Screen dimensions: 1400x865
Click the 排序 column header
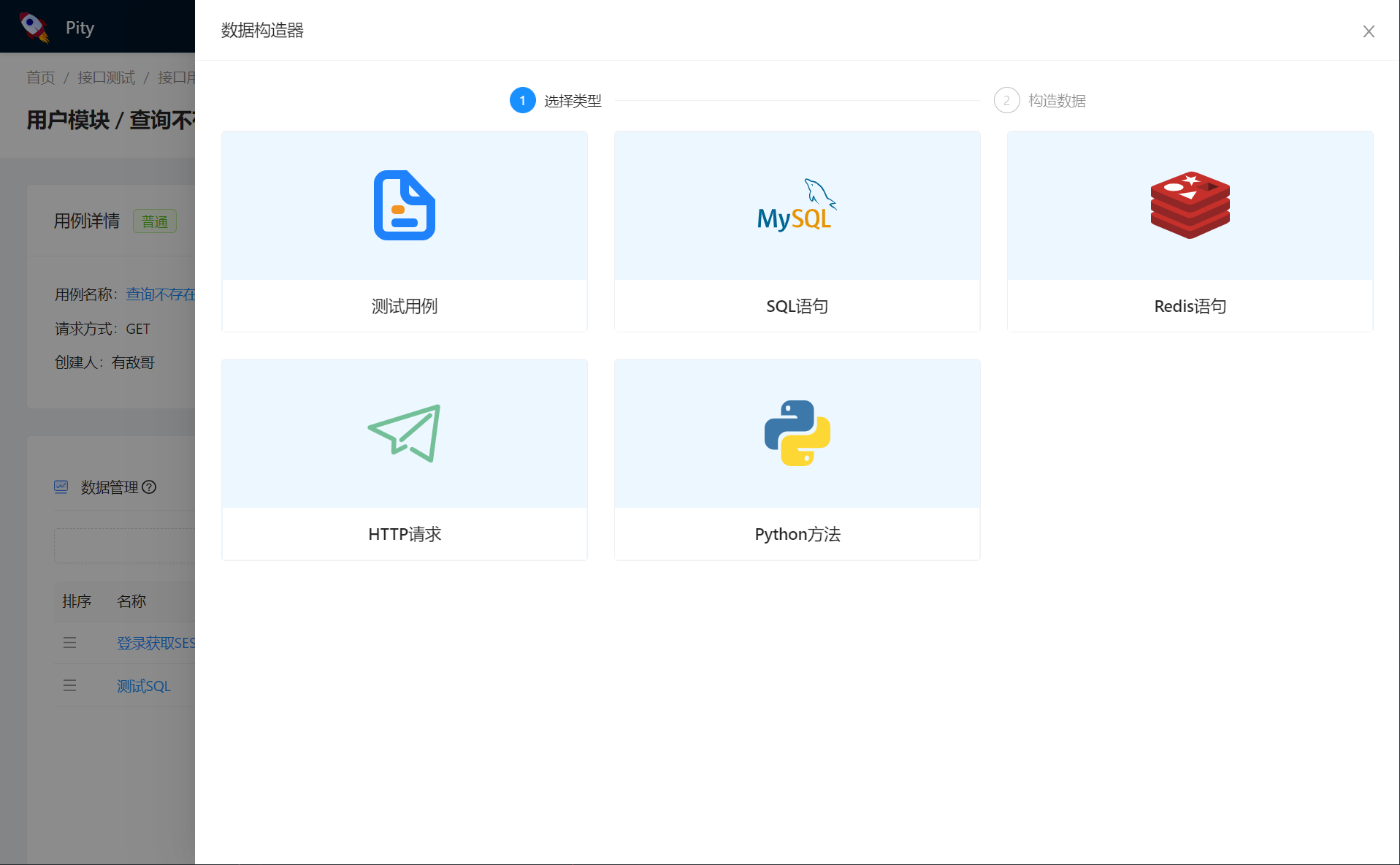point(77,601)
